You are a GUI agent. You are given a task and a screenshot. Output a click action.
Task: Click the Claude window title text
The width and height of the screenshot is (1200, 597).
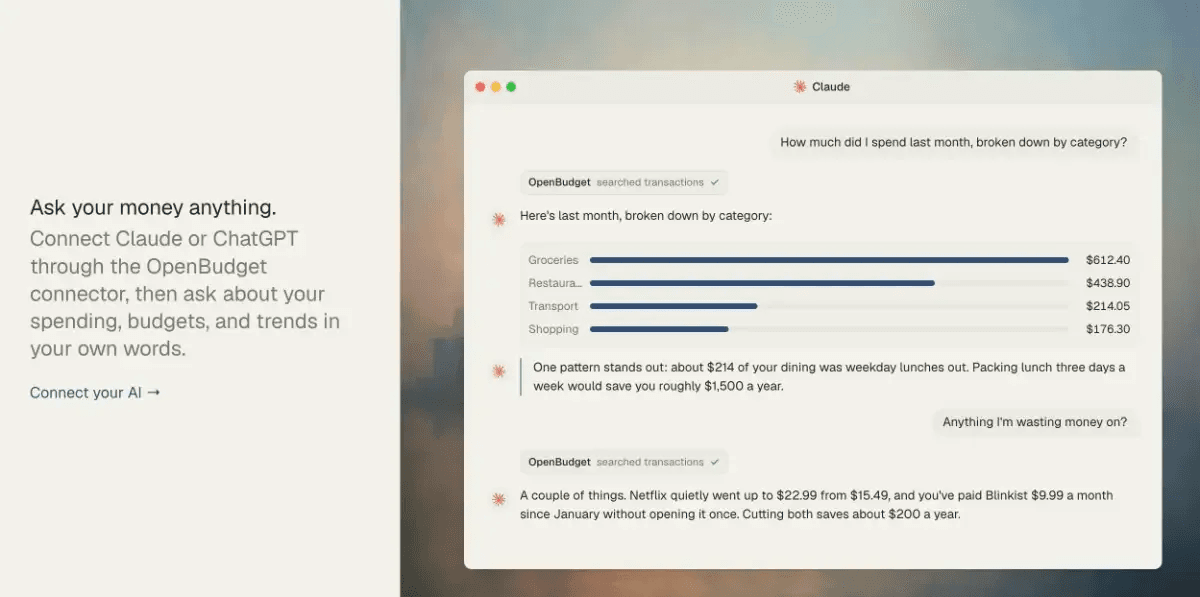tap(831, 87)
